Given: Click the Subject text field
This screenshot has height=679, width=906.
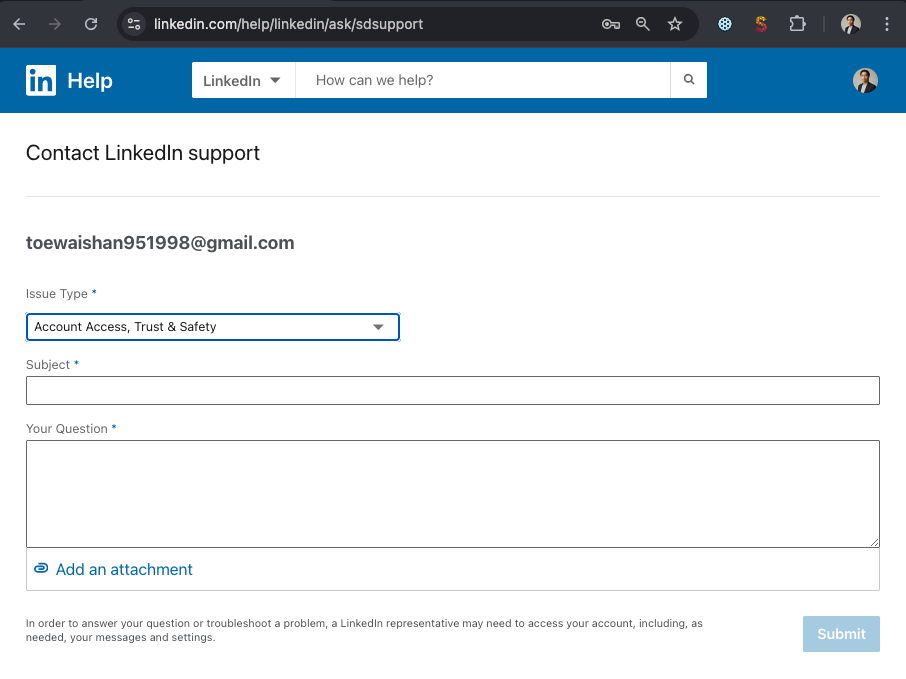Looking at the screenshot, I should coord(452,391).
